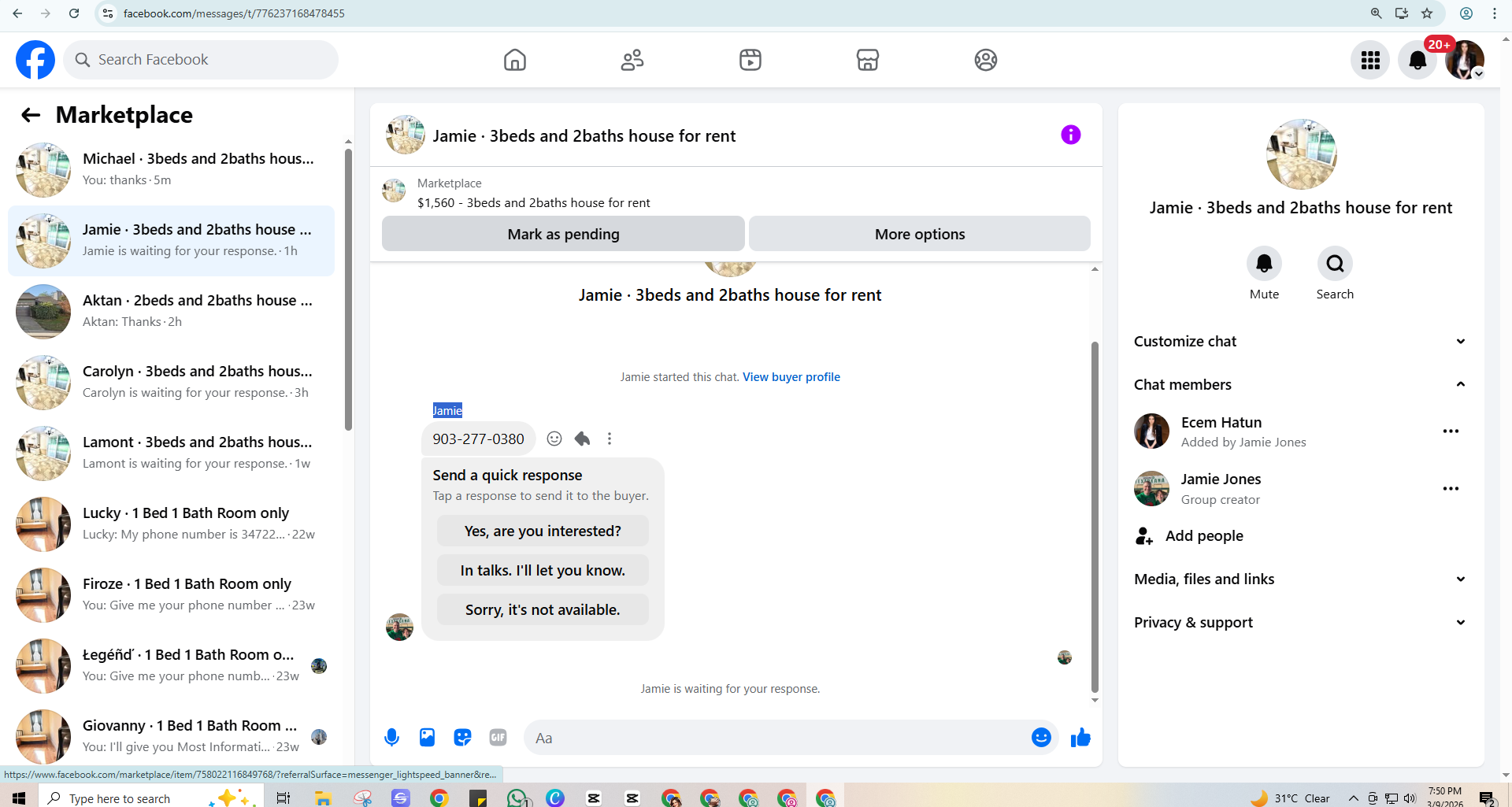
Task: Open File Explorer from the taskbar
Action: point(323,798)
